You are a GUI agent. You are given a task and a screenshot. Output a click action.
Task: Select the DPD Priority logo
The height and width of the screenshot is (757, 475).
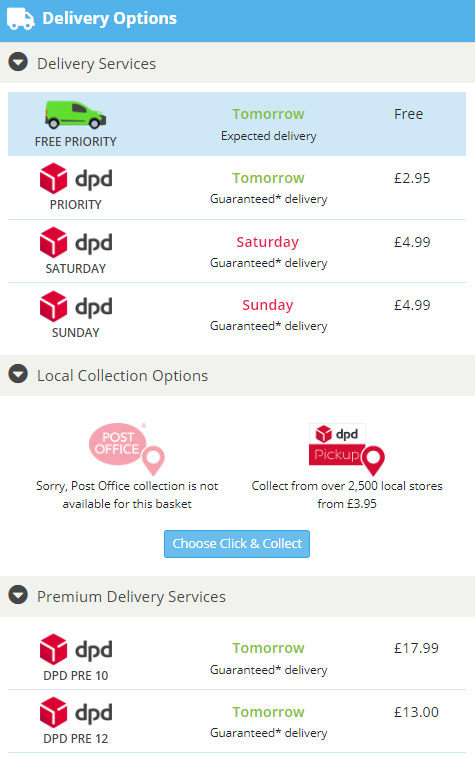point(76,178)
